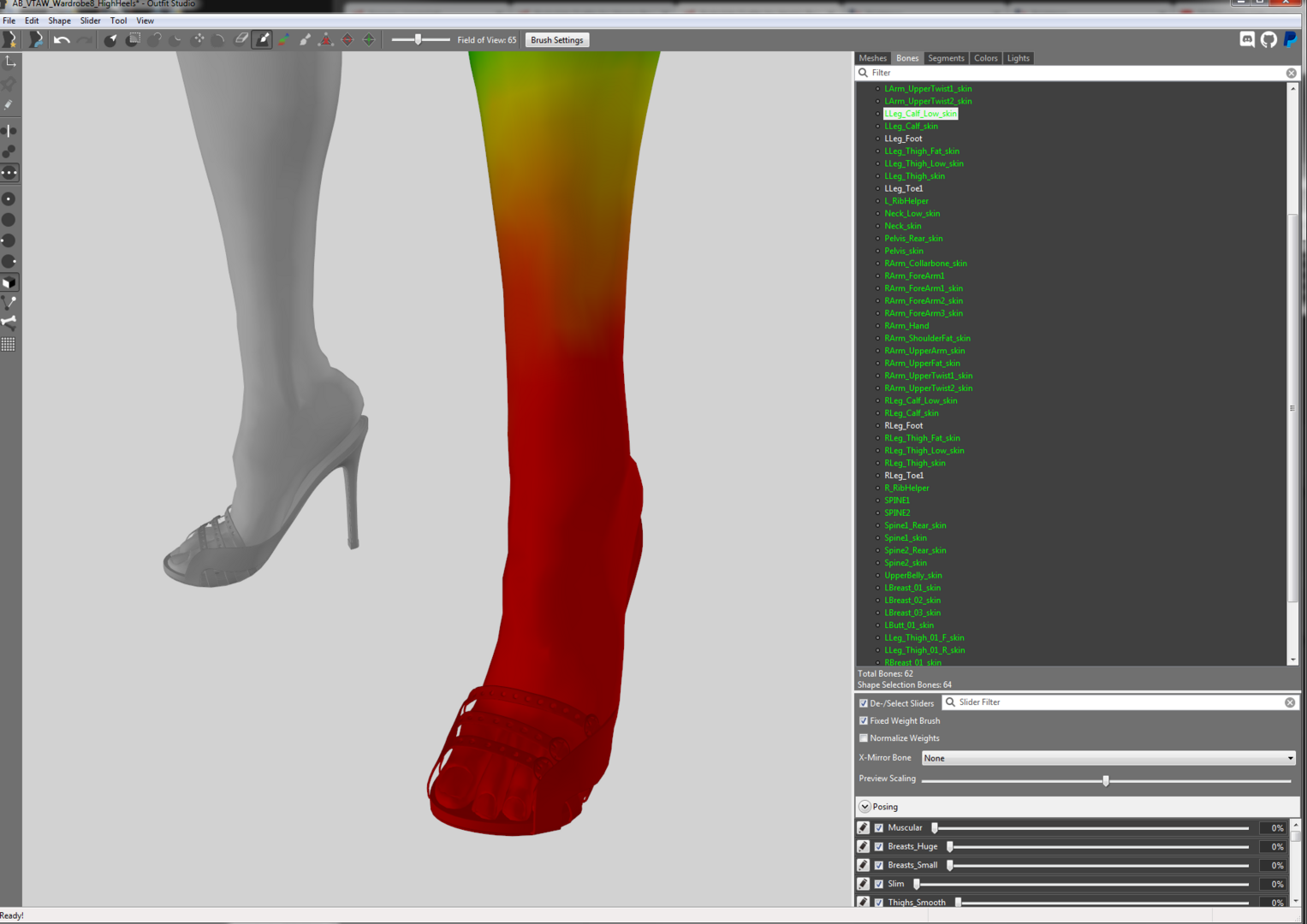Open the PayPal donate icon
Image resolution: width=1307 pixels, height=924 pixels.
pos(1290,39)
